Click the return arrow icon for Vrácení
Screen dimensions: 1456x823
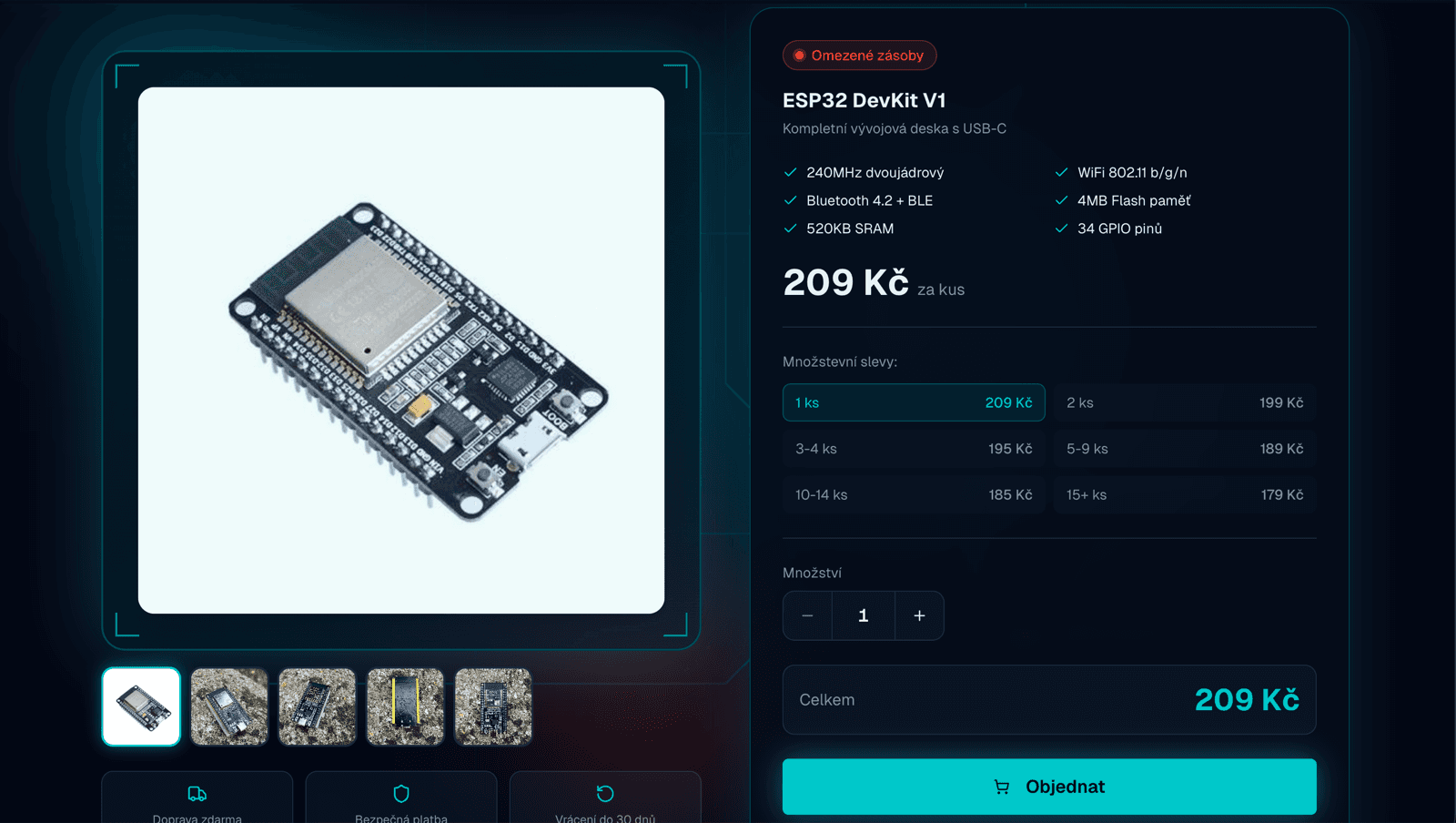[605, 794]
